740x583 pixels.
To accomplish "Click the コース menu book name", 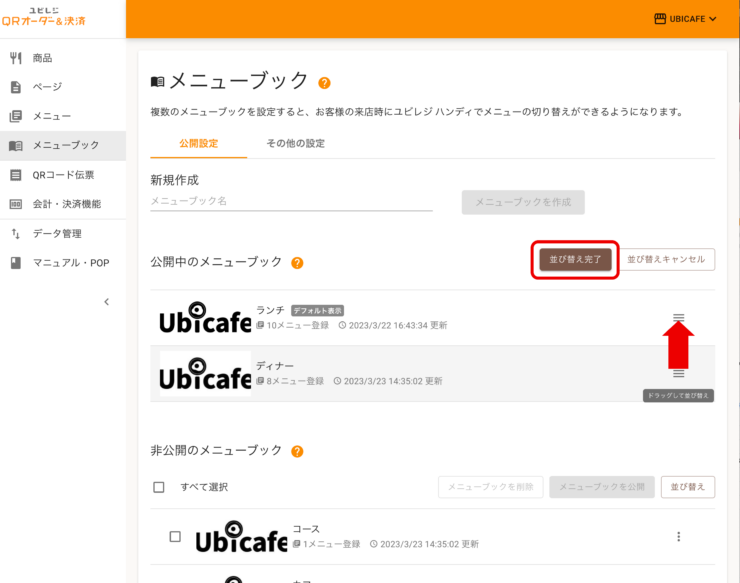I will (x=306, y=529).
